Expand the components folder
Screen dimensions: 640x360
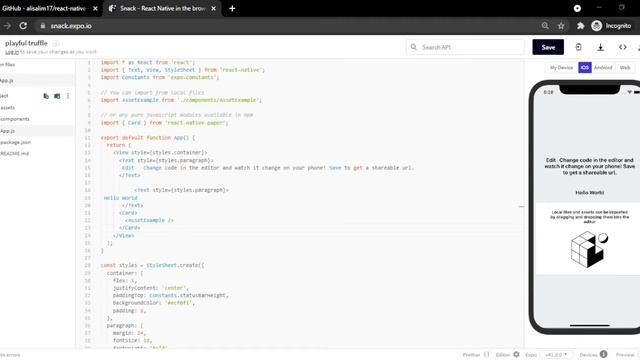(x=15, y=119)
